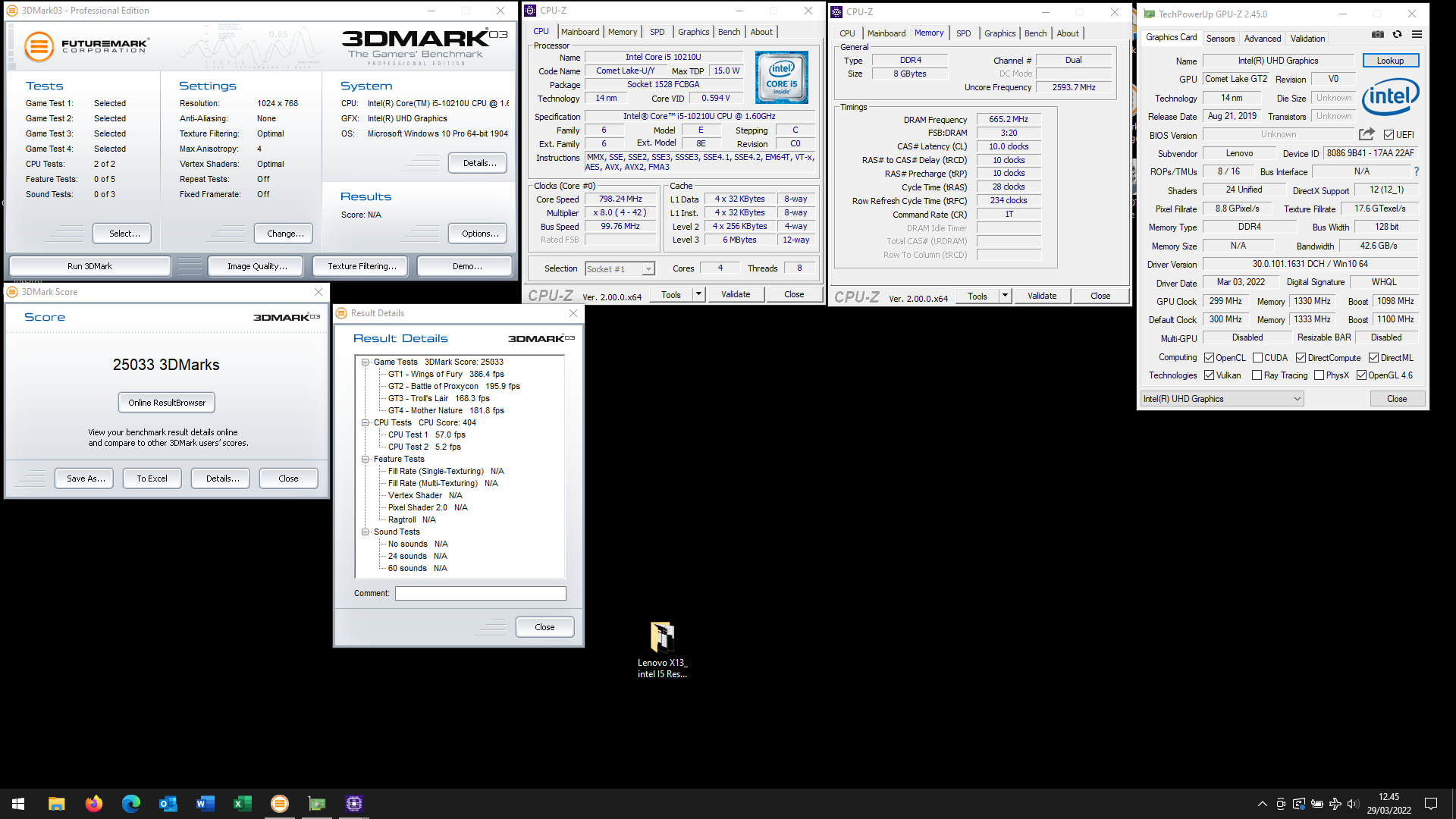Screen dimensions: 1456x819
Task: Toggle the OpenGL 4.6 checkbox
Action: [x=1361, y=375]
